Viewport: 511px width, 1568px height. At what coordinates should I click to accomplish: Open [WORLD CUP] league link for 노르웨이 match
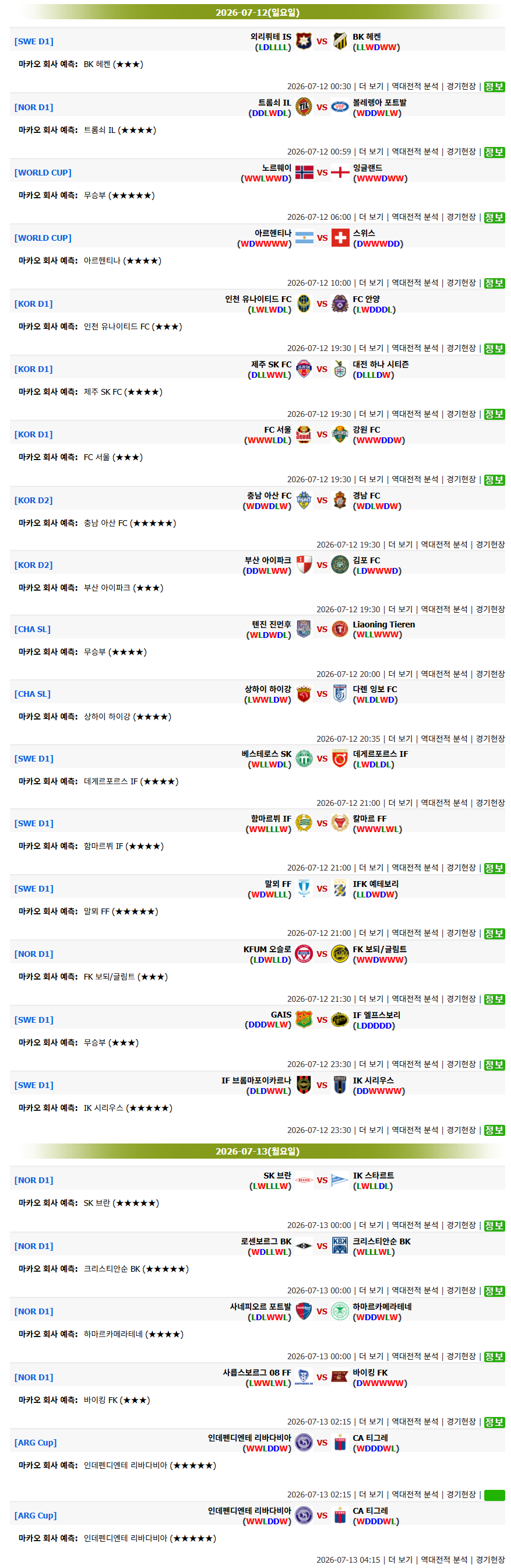[43, 172]
